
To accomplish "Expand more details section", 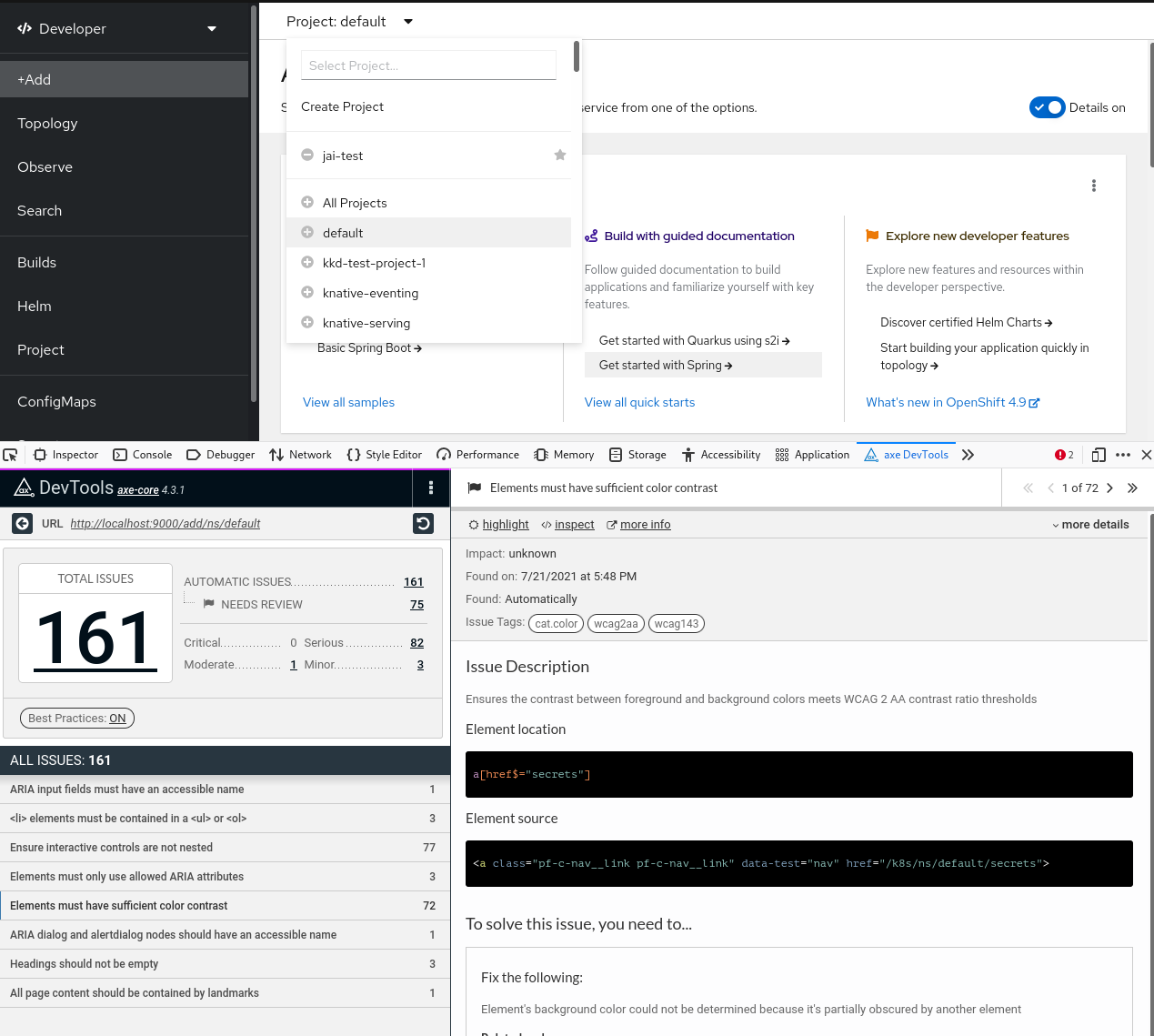I will [x=1090, y=525].
